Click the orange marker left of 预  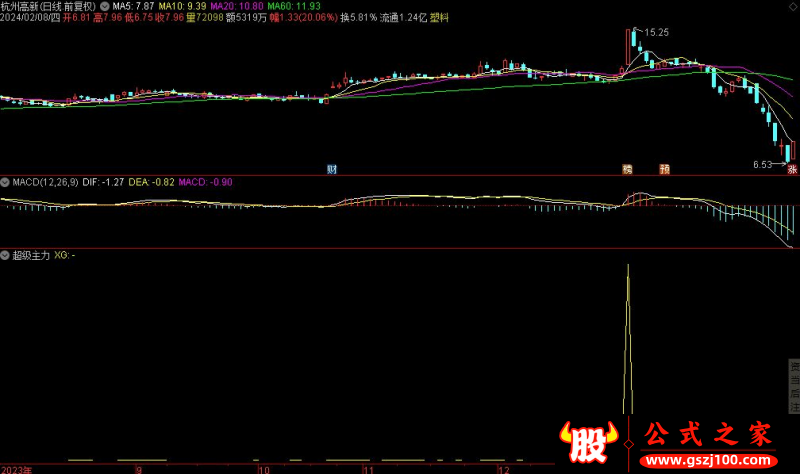coord(627,169)
